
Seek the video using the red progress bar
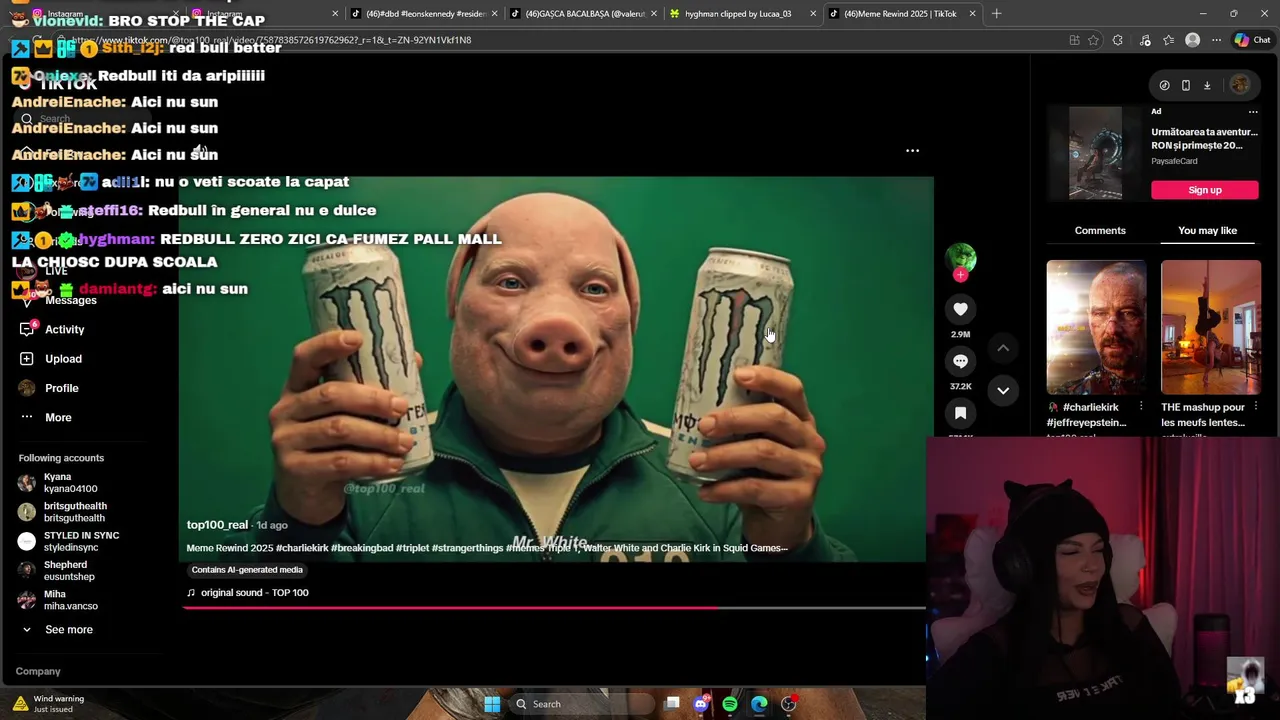pyautogui.click(x=554, y=607)
